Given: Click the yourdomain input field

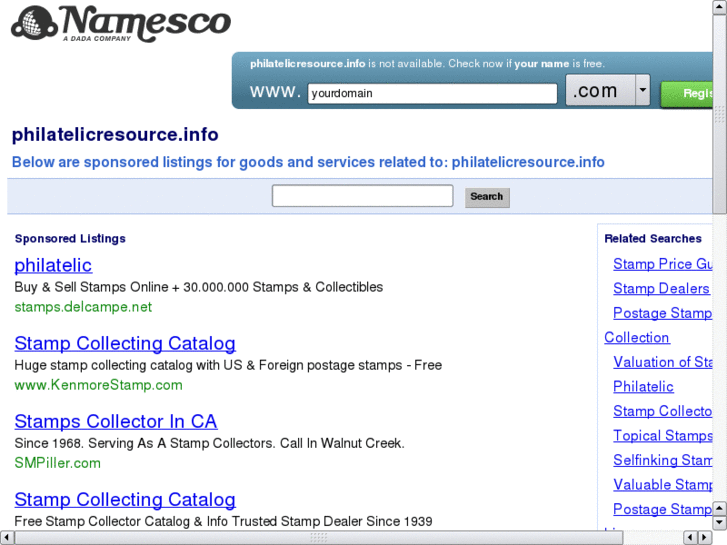Looking at the screenshot, I should [432, 93].
